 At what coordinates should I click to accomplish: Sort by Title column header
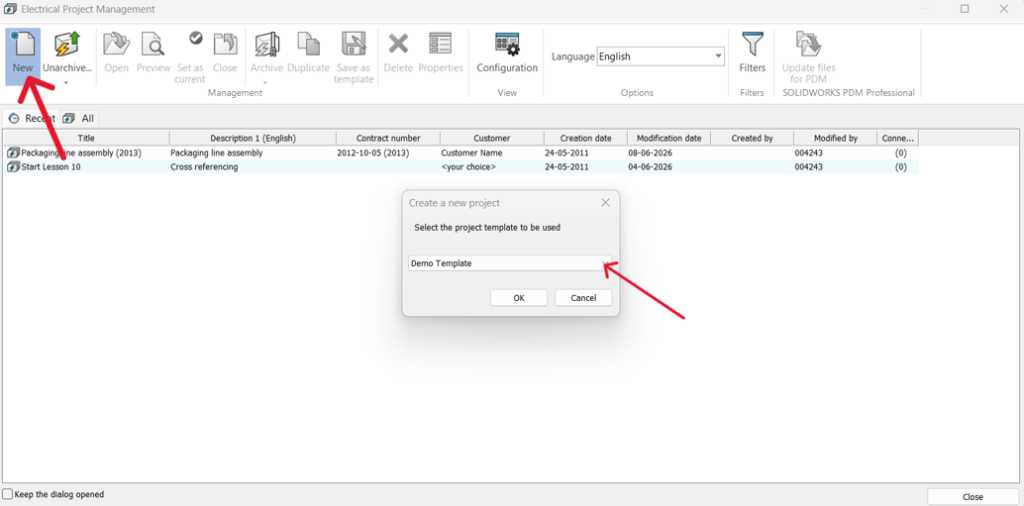pos(86,138)
